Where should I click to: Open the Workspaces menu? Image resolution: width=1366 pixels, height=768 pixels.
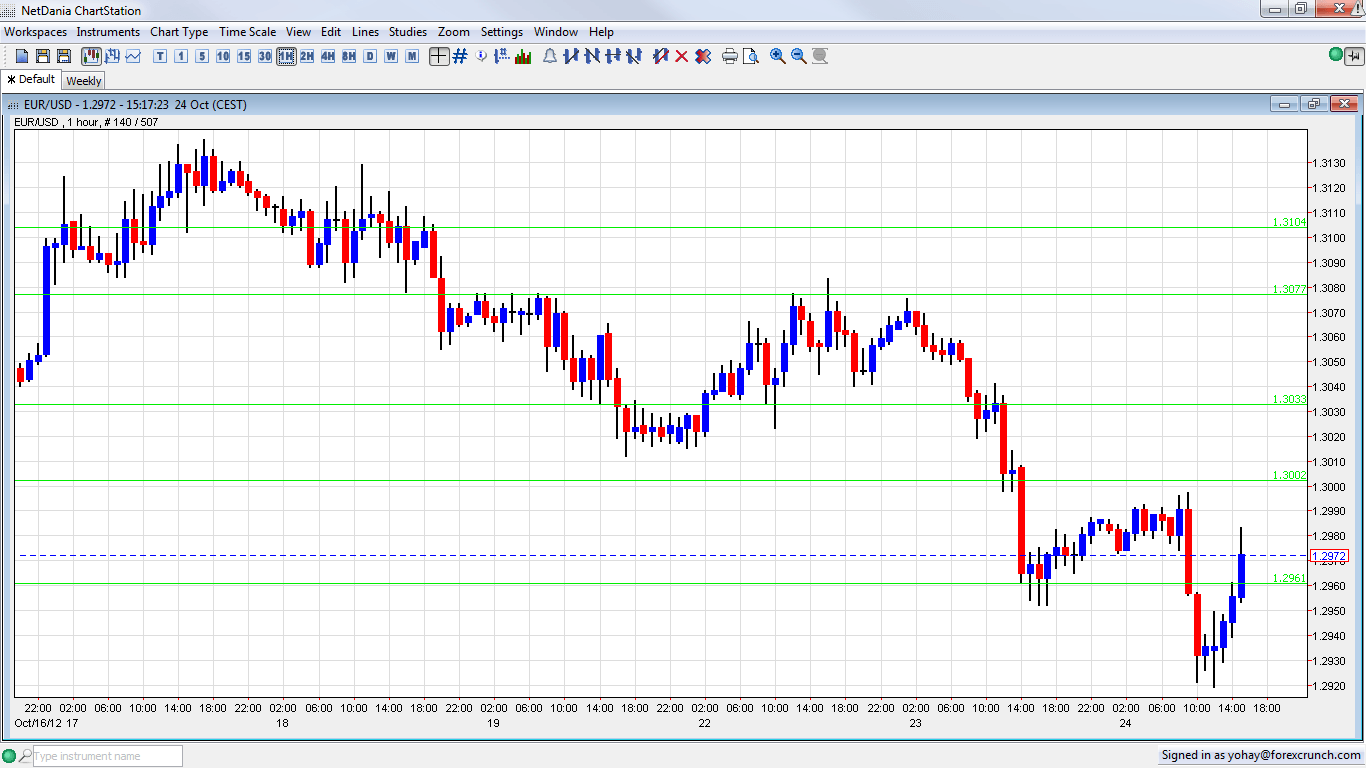click(x=35, y=32)
